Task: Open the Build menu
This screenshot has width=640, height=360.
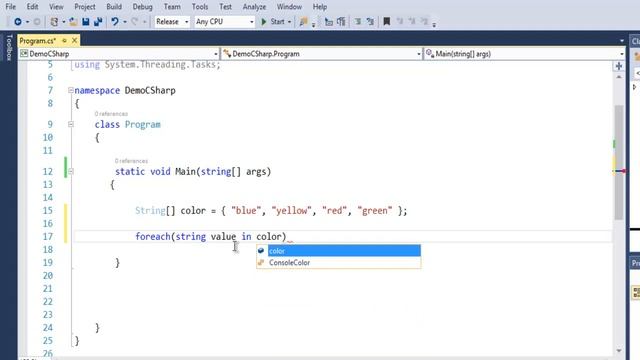Action: [x=114, y=7]
